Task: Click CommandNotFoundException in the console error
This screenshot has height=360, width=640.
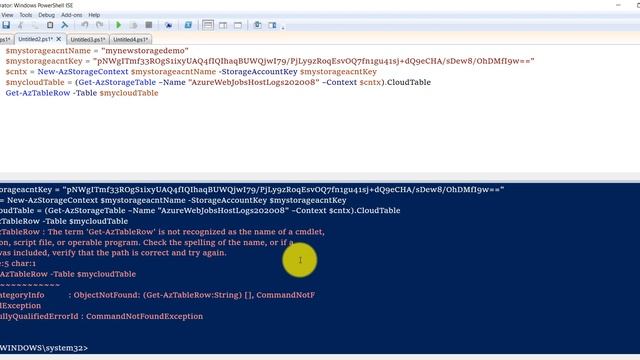Action: click(x=144, y=316)
